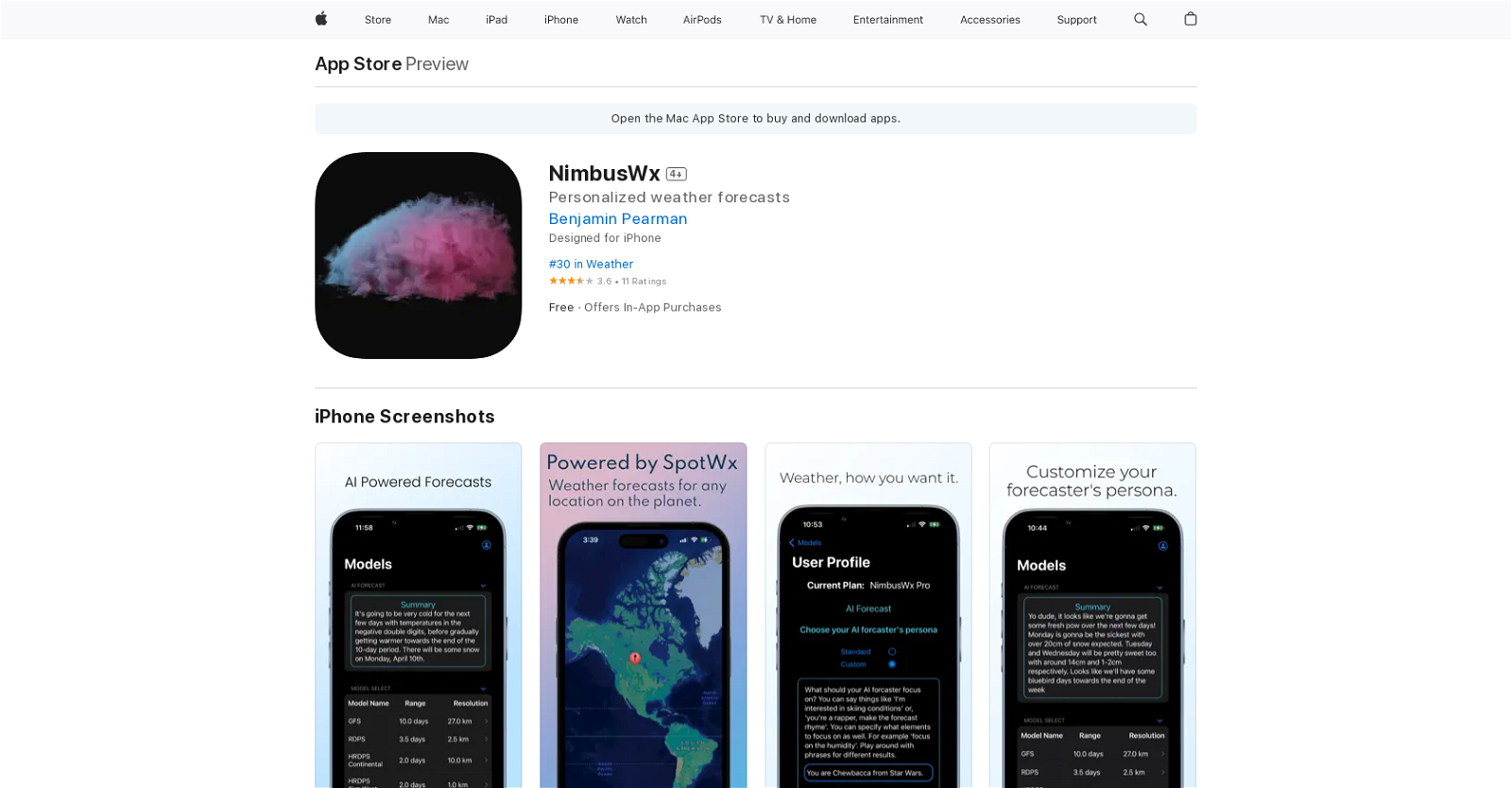Click the Open the Mac App Store banner
The width and height of the screenshot is (1512, 788).
click(756, 119)
